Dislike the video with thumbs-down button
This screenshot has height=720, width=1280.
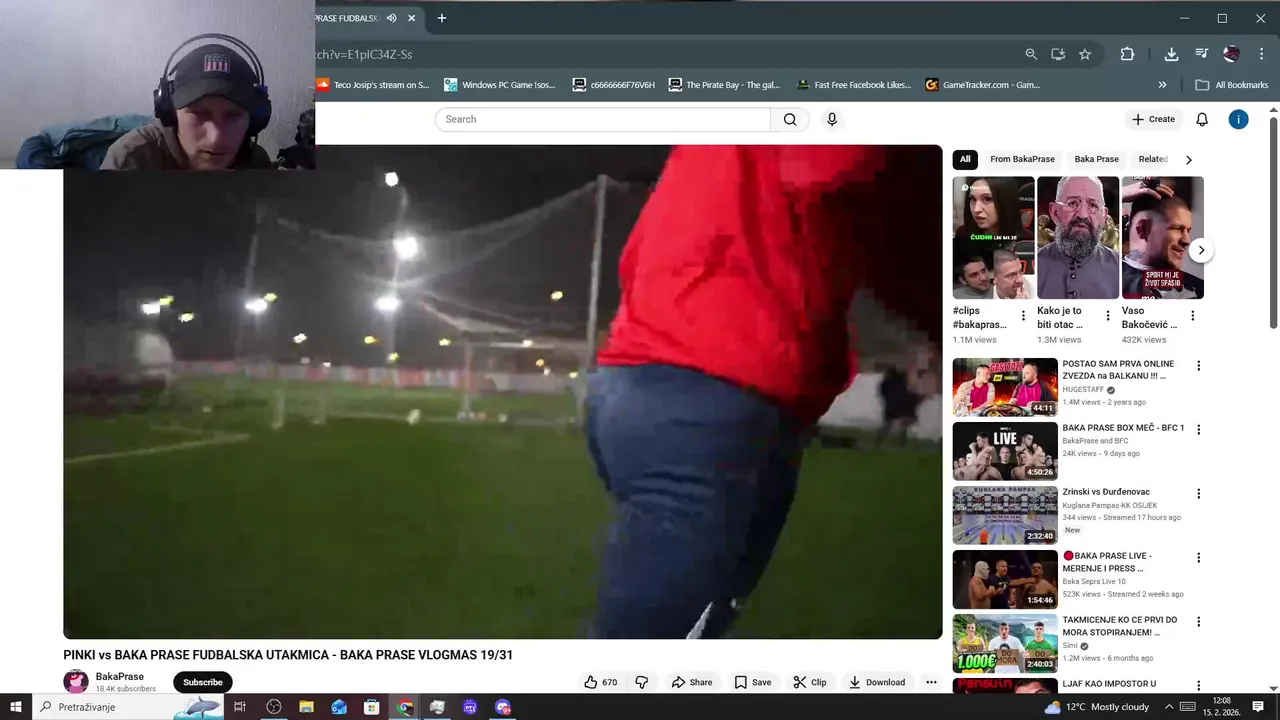point(642,682)
